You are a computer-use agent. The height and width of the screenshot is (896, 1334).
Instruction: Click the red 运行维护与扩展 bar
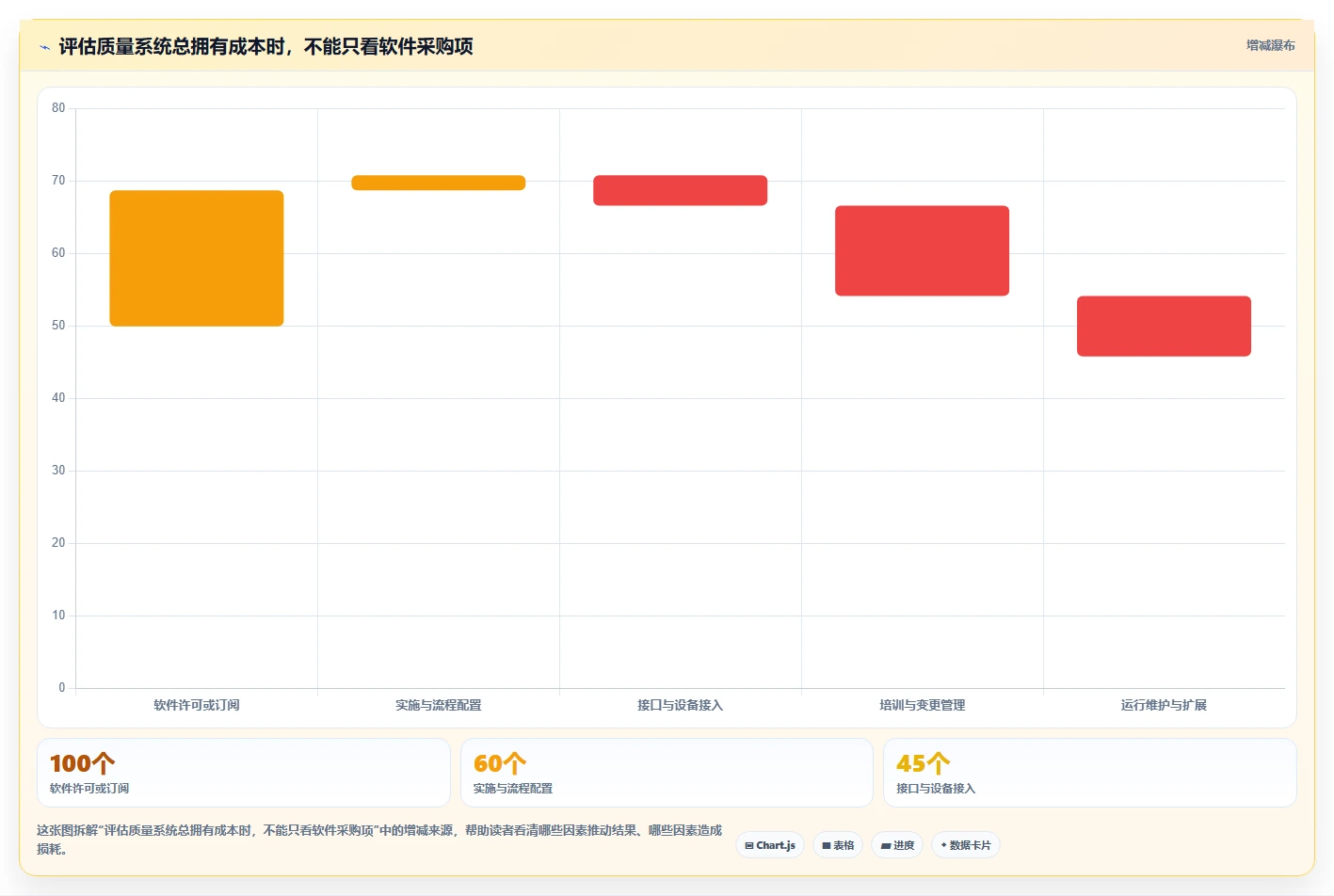point(1165,326)
